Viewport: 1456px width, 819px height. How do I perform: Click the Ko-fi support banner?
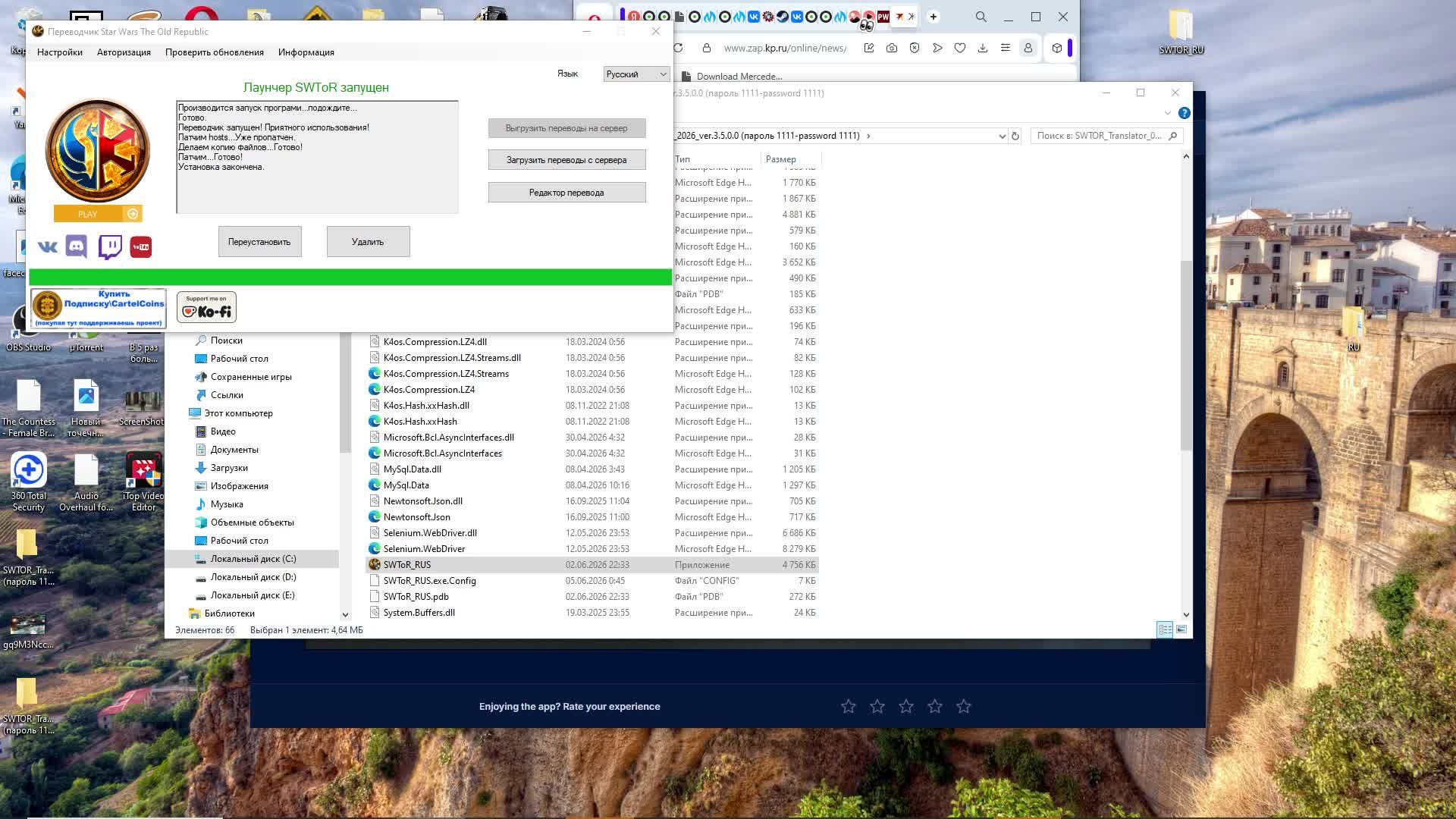206,307
